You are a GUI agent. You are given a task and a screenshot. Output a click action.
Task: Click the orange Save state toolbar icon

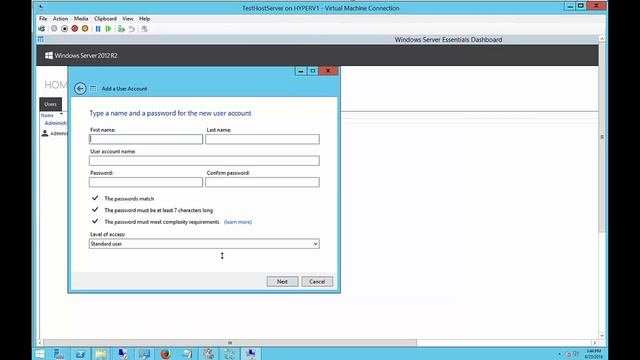coord(85,29)
